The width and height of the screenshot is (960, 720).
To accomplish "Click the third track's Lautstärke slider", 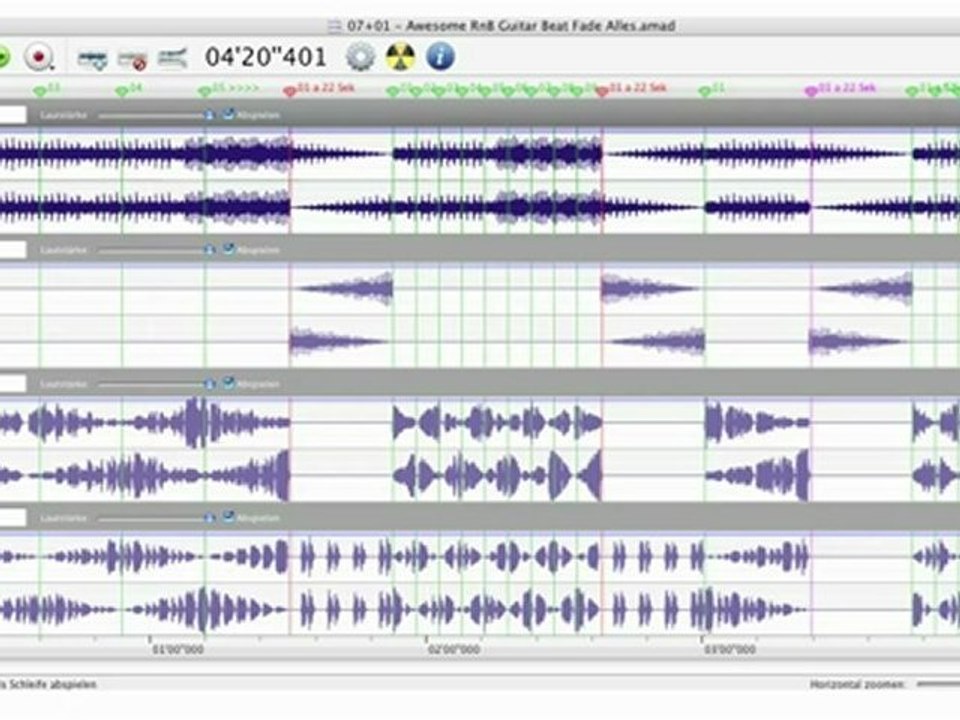I will [x=157, y=384].
